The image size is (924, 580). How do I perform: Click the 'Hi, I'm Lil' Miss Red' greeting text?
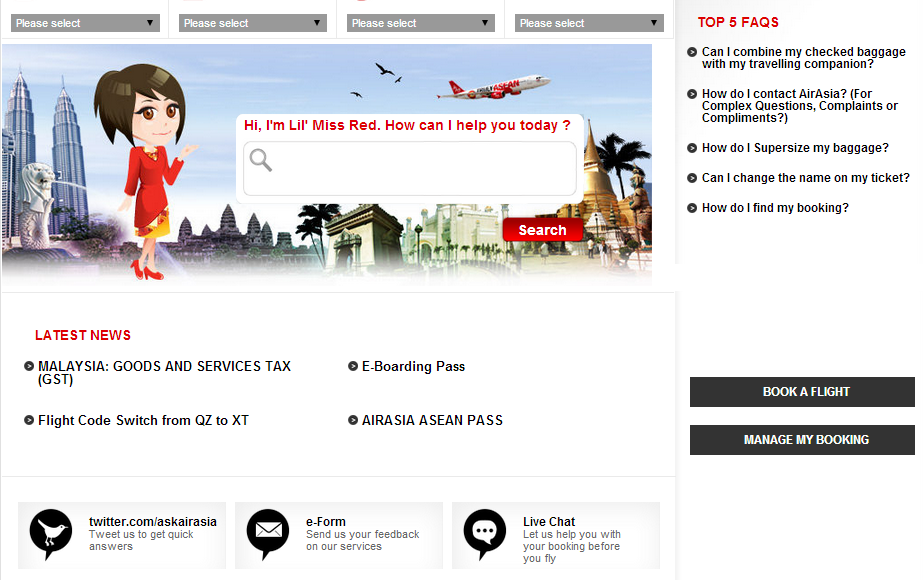click(x=407, y=126)
